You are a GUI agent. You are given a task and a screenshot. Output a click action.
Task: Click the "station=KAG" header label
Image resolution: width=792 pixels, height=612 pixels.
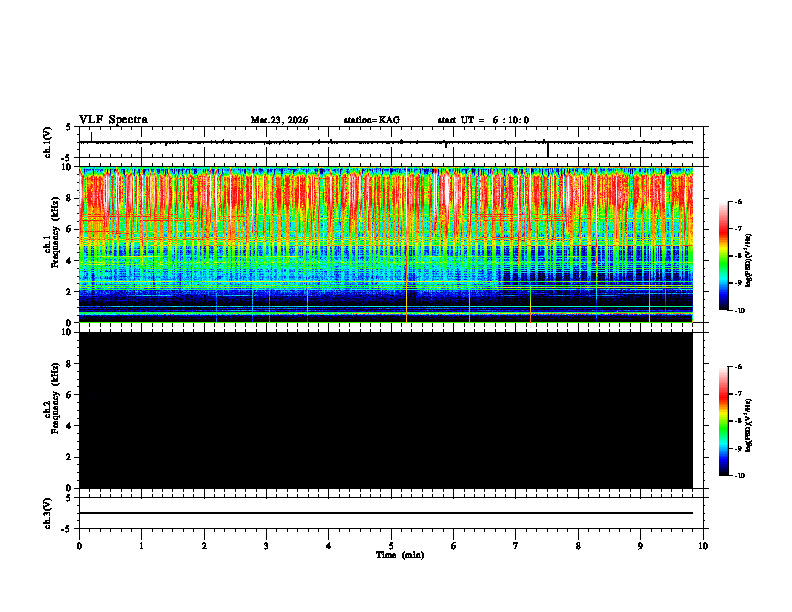372,120
